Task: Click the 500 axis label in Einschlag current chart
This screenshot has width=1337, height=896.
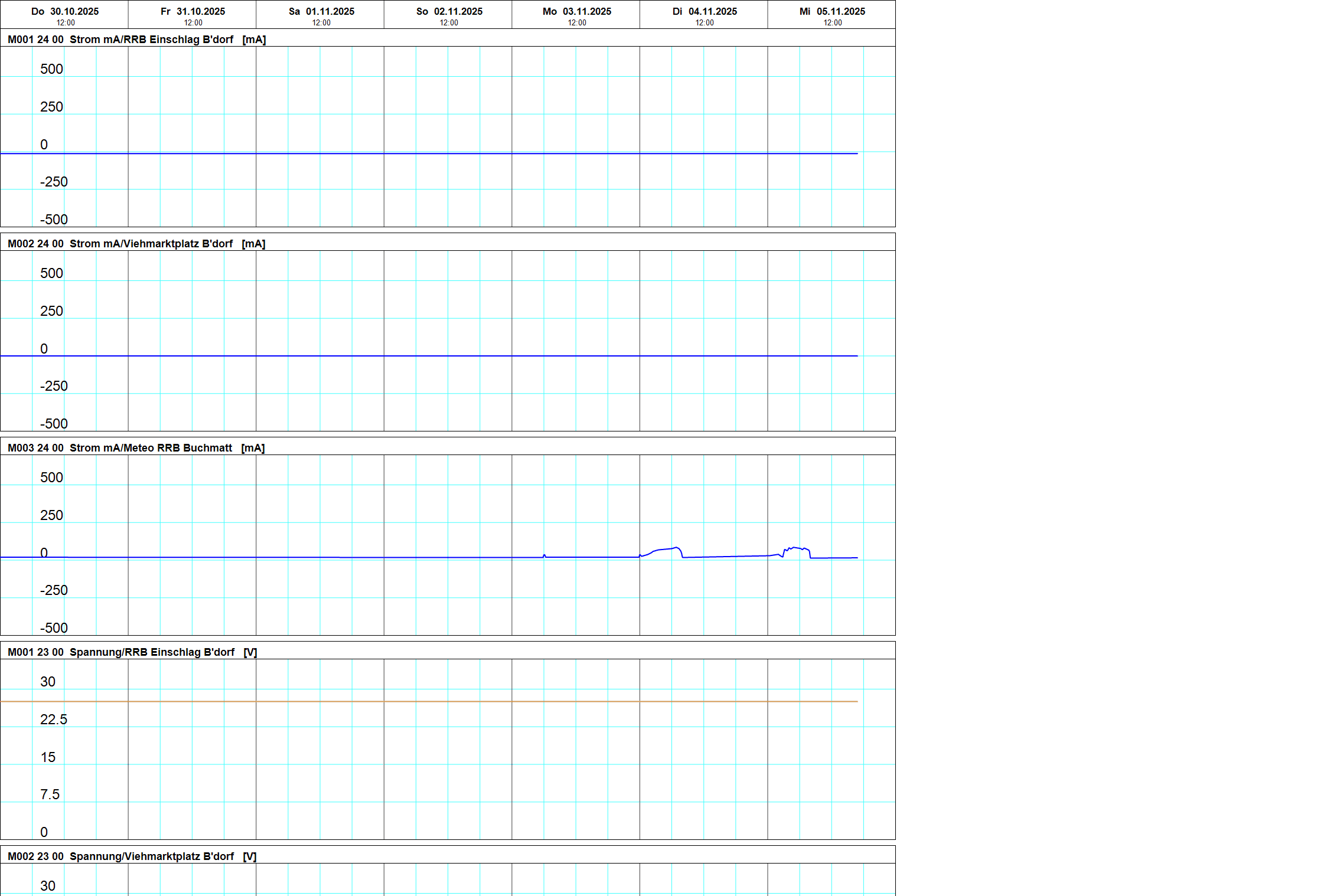Action: [51, 69]
